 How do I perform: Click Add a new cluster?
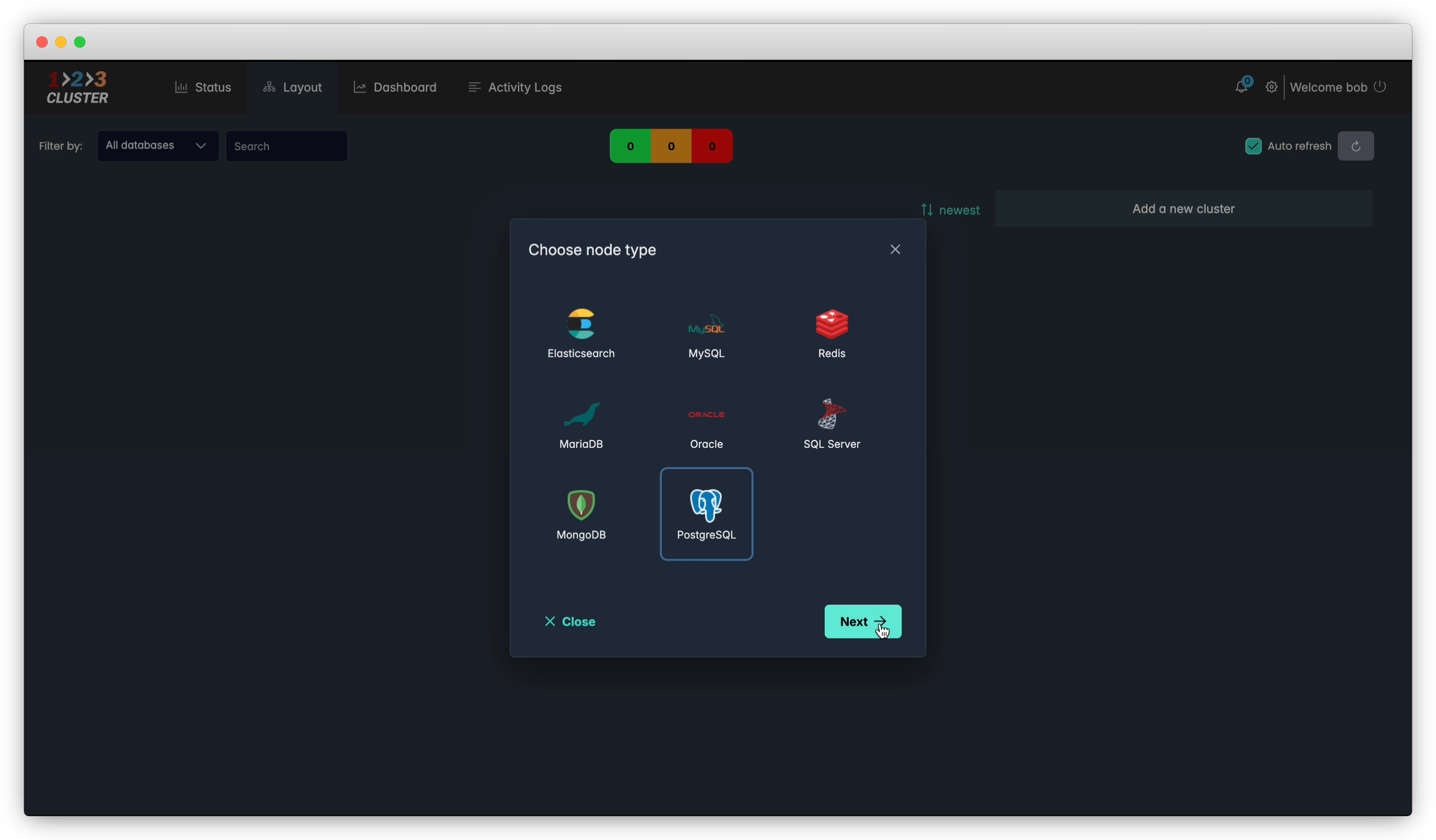tap(1183, 209)
